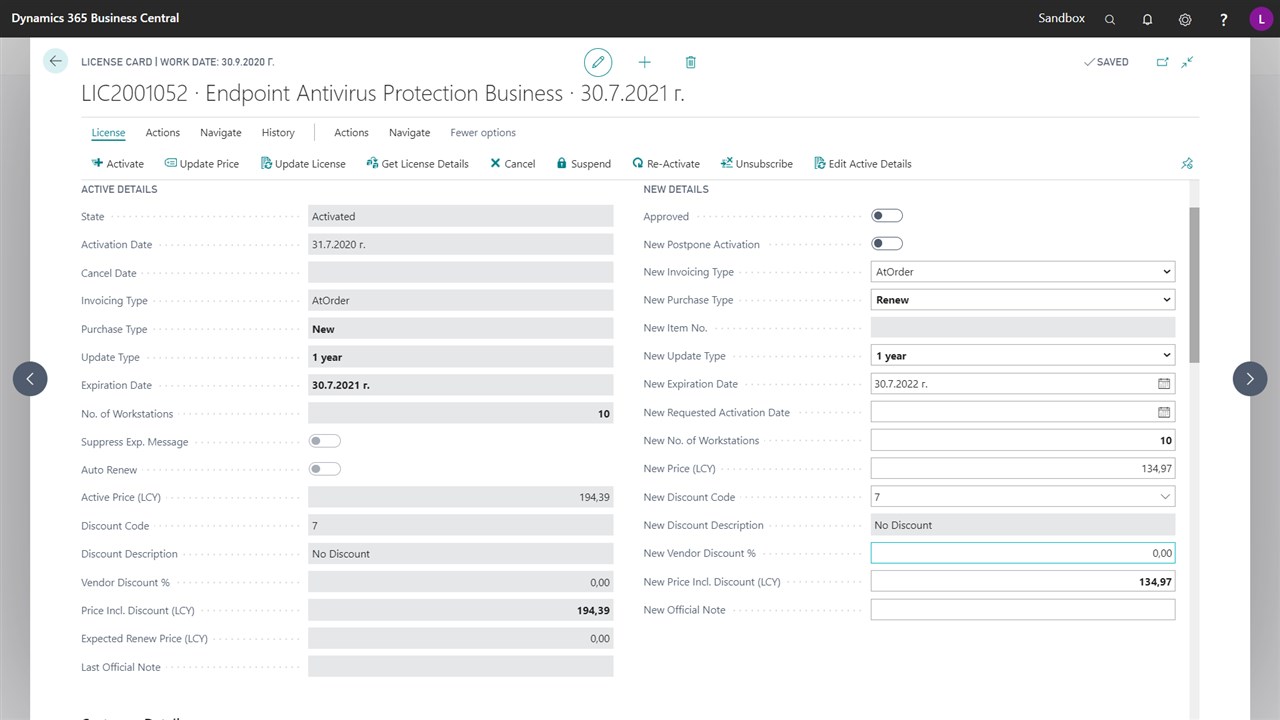Expand New Discount Code dropdown
Image resolution: width=1280 pixels, height=720 pixels.
click(x=1164, y=497)
